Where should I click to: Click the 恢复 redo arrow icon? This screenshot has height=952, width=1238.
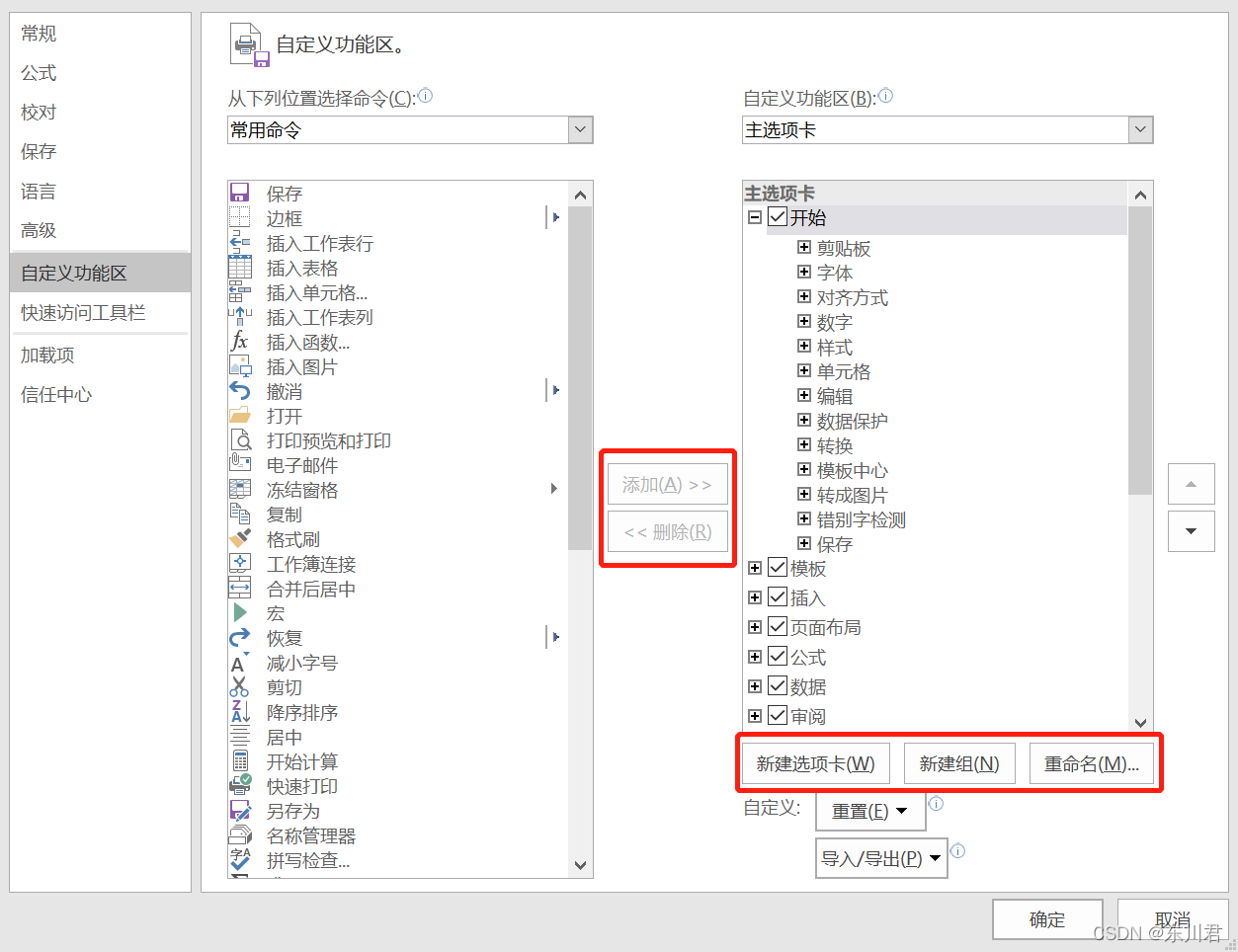click(240, 637)
